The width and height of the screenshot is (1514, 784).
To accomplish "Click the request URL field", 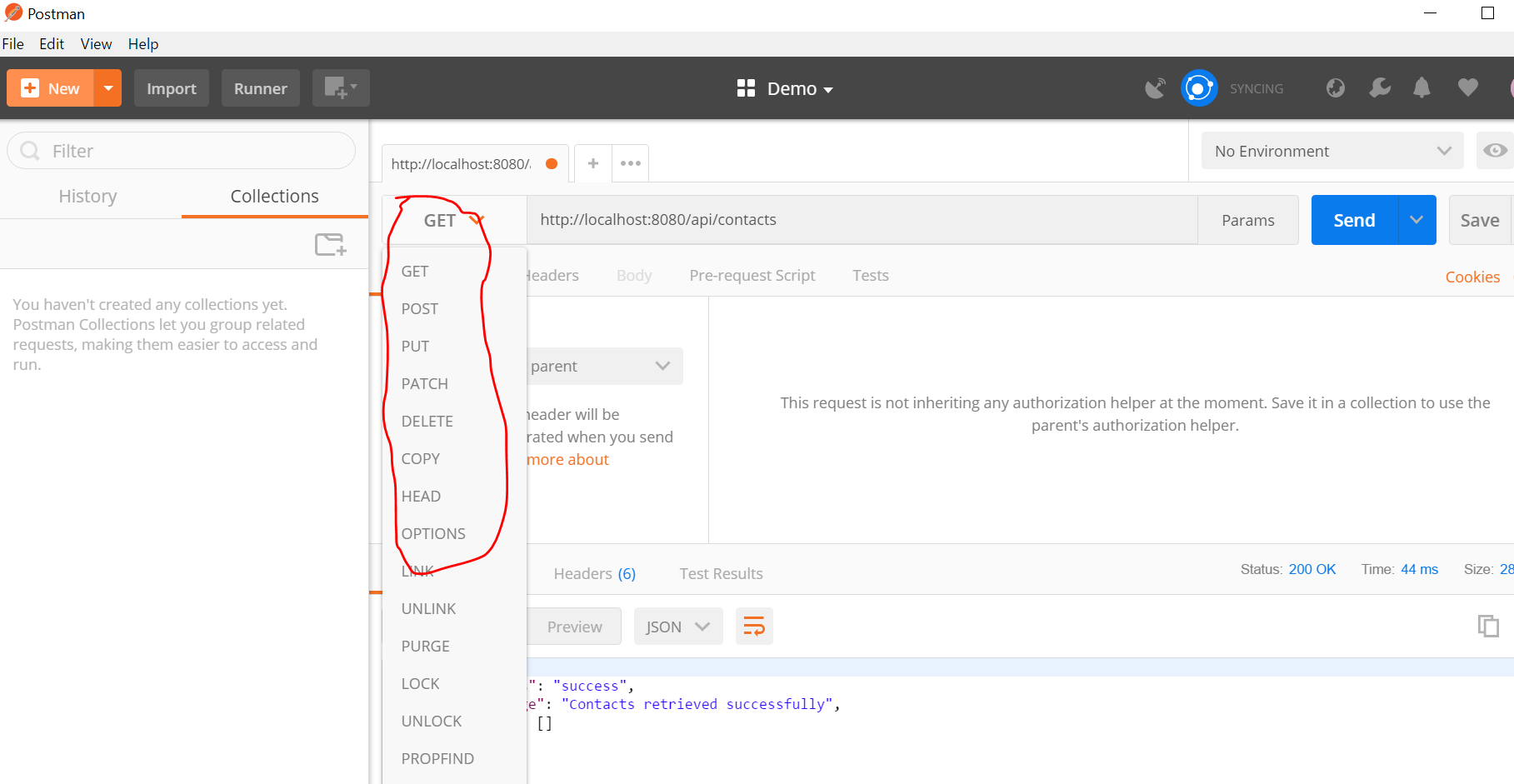I will click(862, 220).
